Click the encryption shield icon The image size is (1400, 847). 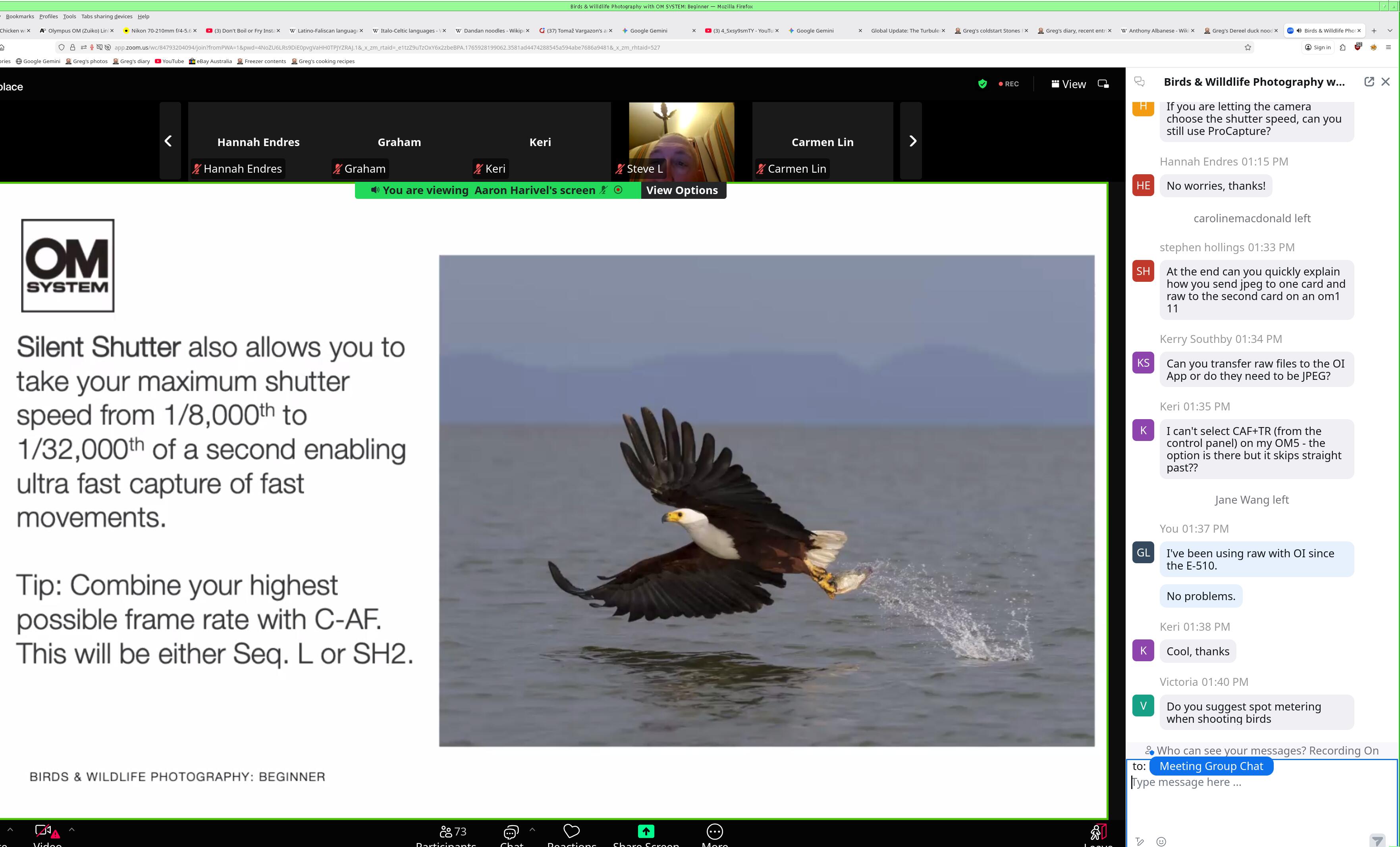click(982, 84)
